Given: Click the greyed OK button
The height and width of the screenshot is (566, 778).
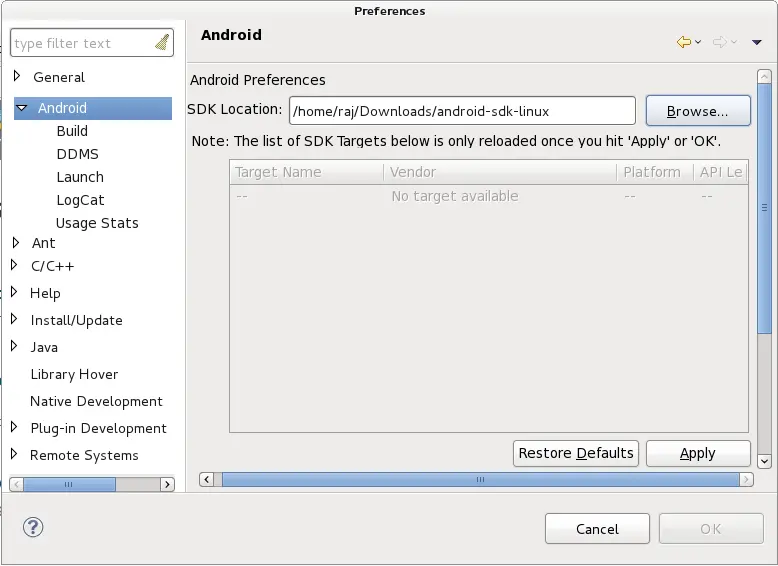Looking at the screenshot, I should tap(711, 529).
